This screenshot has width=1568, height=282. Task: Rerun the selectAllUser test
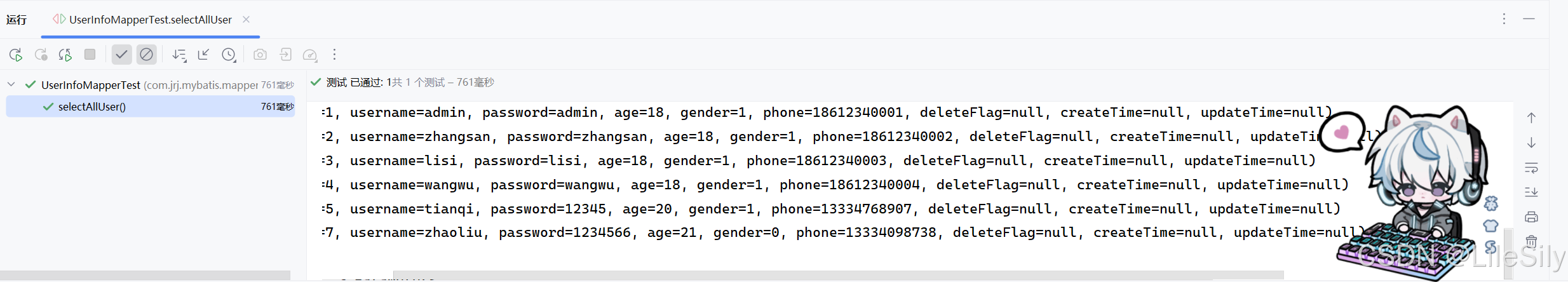16,55
